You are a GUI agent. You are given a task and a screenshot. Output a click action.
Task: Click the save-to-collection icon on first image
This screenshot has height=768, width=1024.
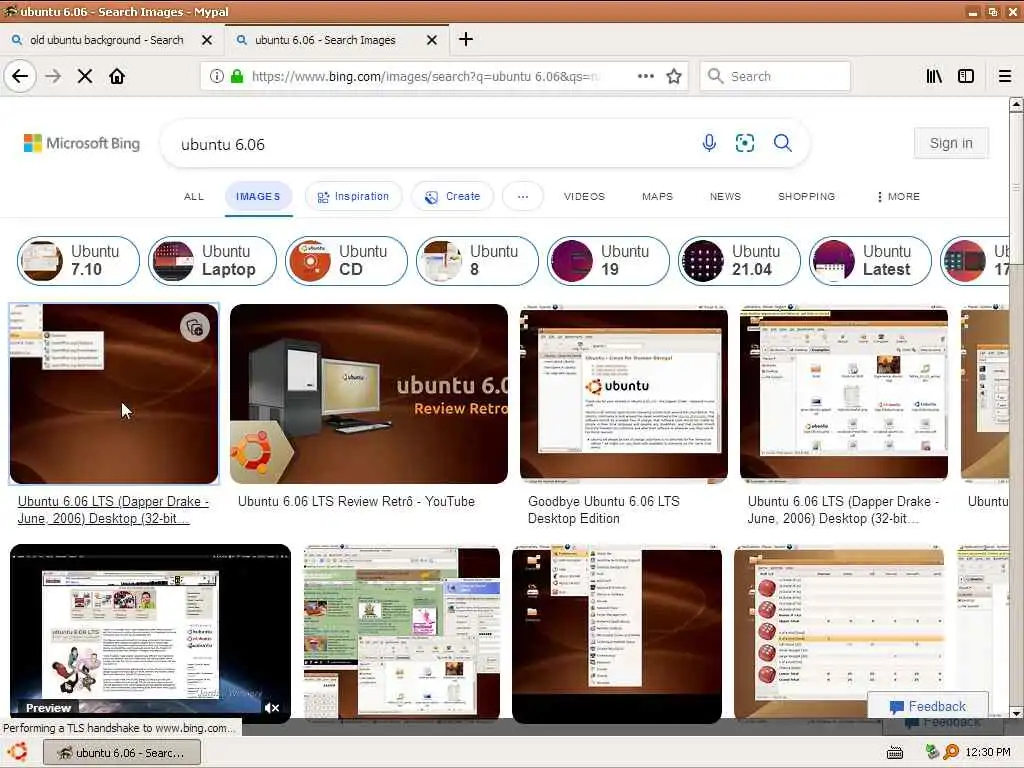195,327
